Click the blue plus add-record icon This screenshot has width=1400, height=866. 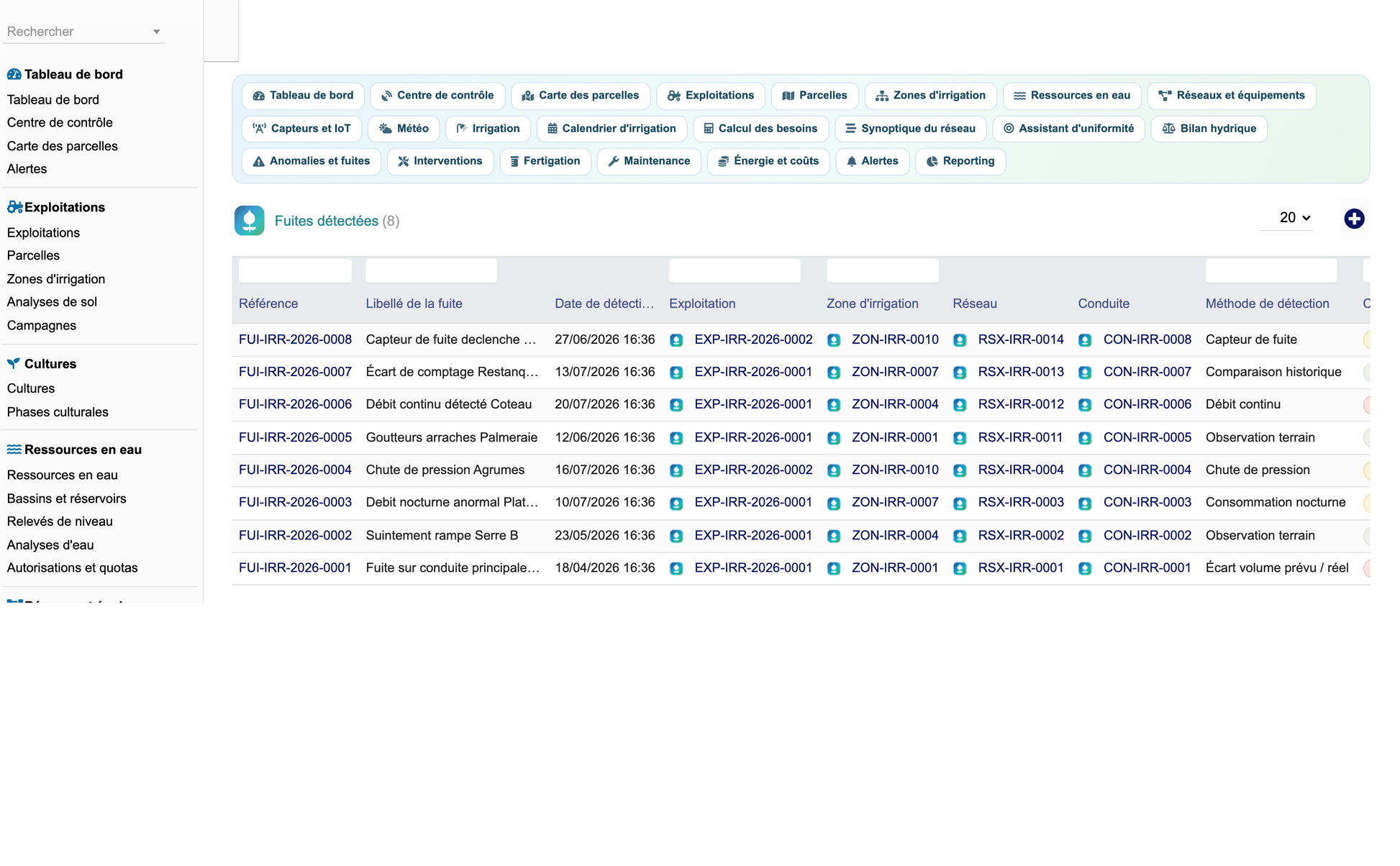click(x=1354, y=219)
